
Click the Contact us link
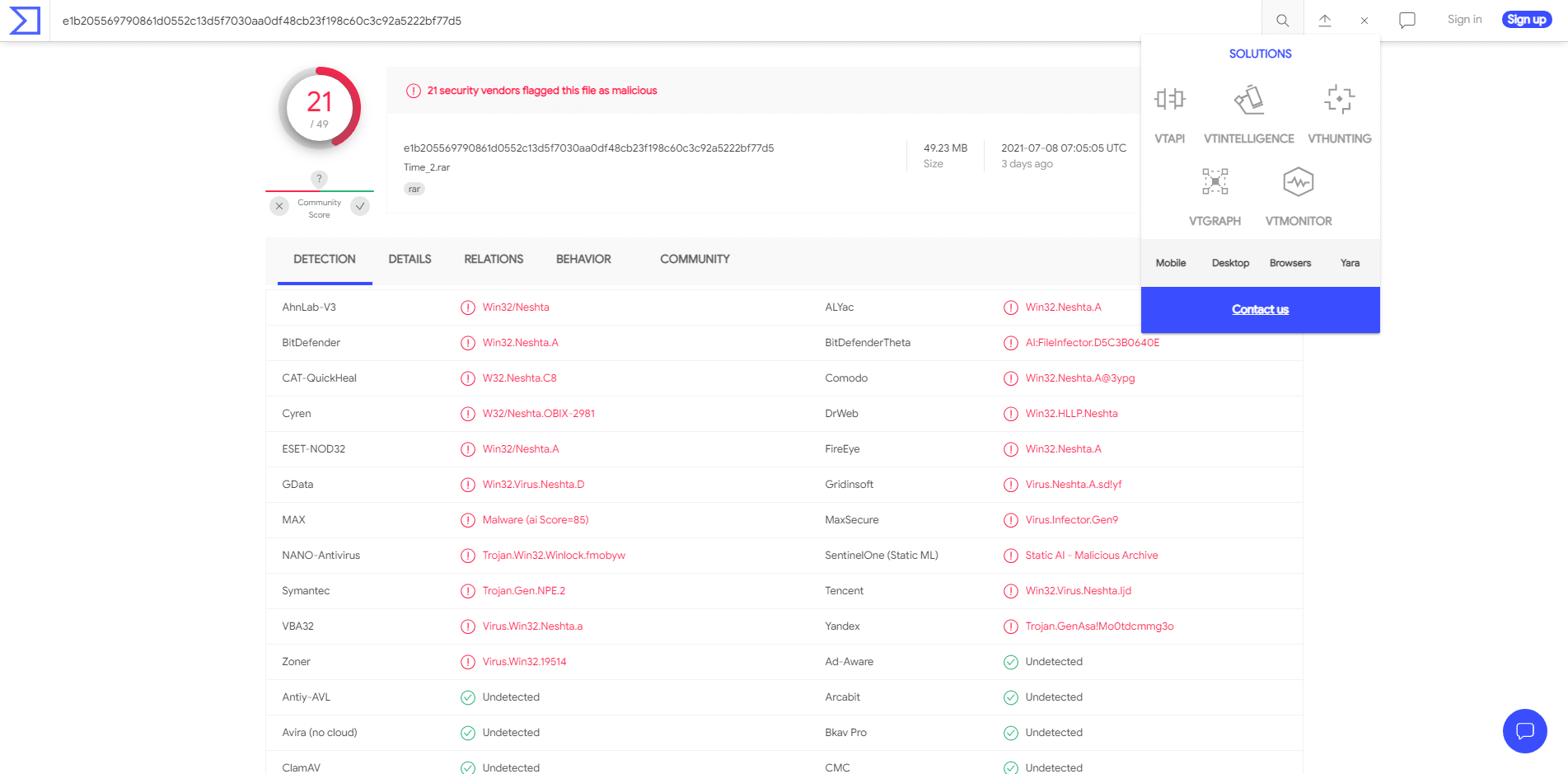[x=1260, y=310]
